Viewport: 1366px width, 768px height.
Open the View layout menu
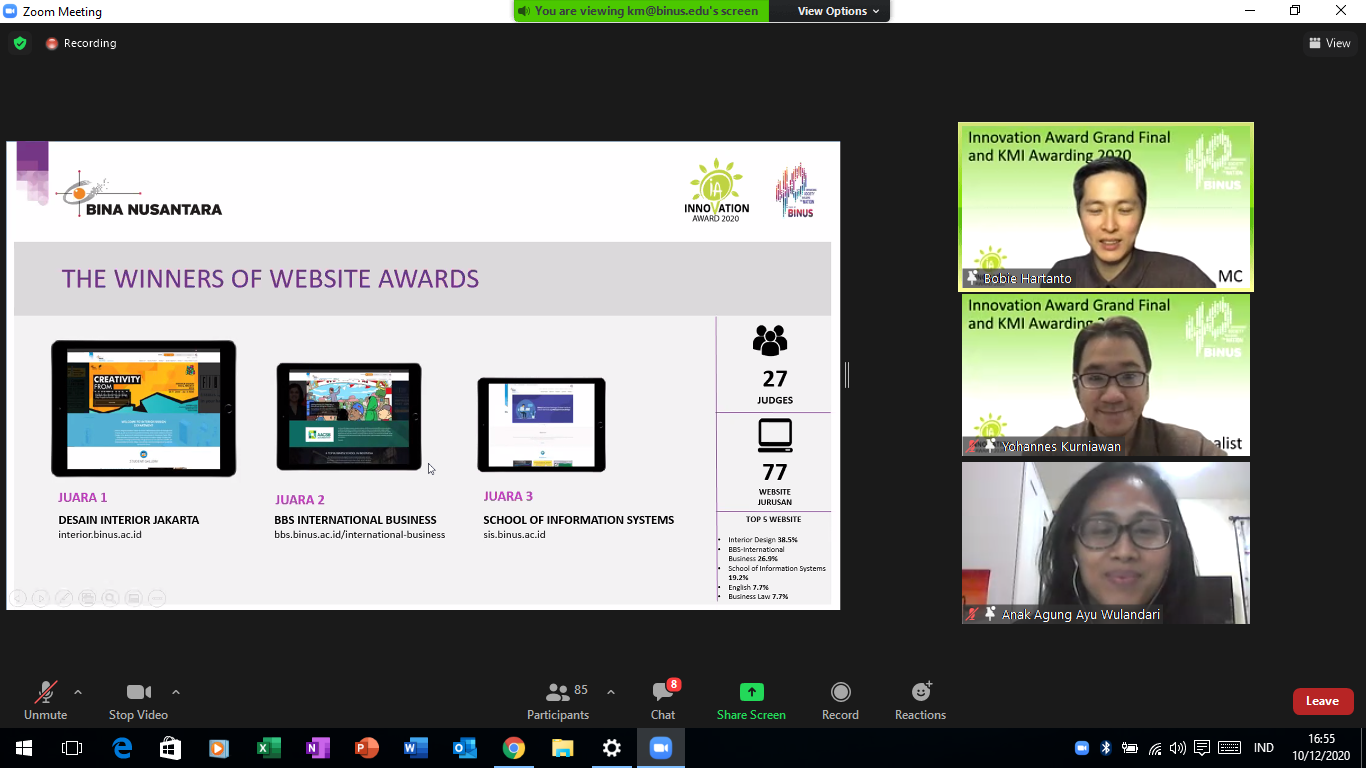coord(1330,43)
